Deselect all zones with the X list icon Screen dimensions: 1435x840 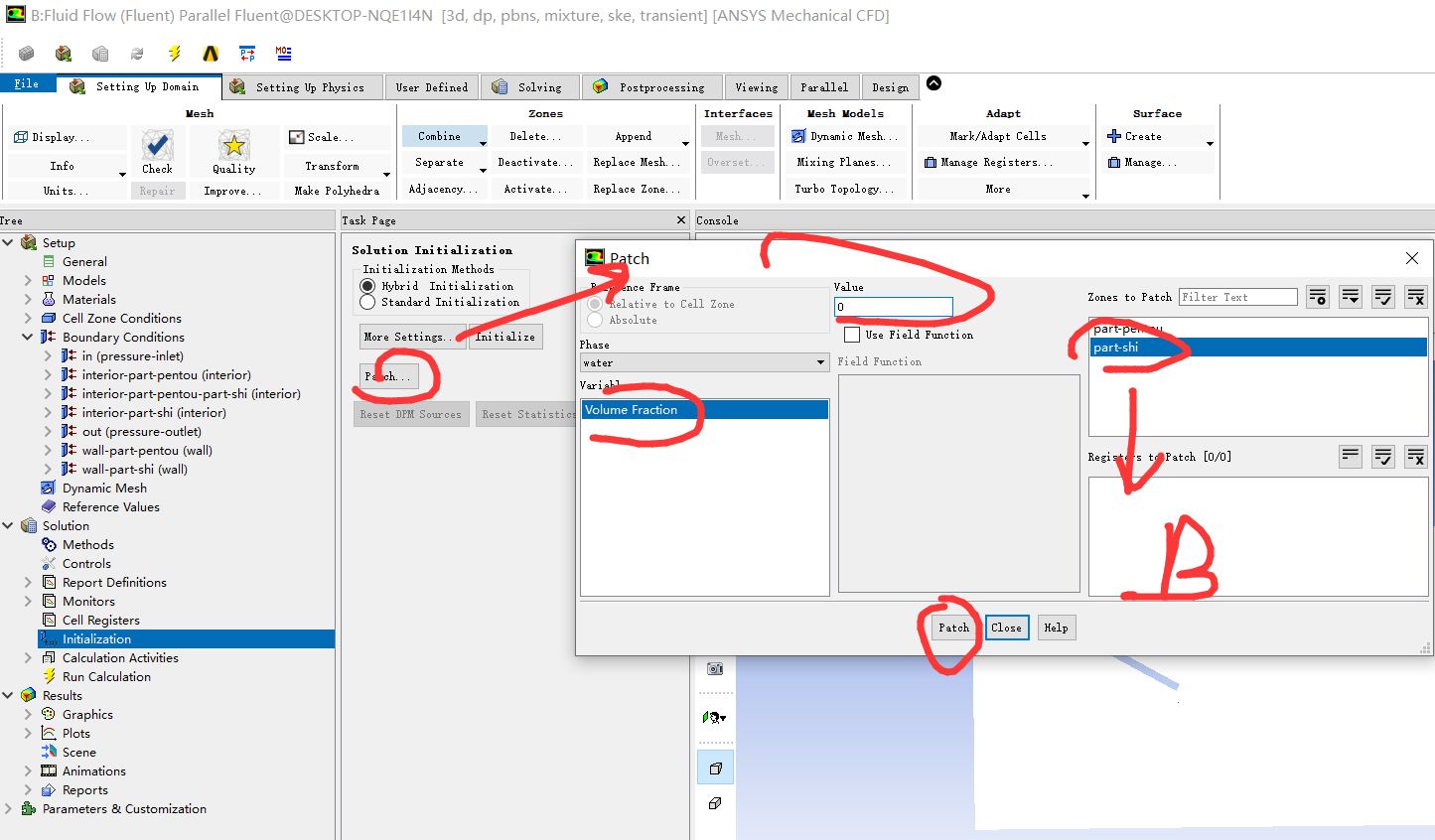point(1416,296)
